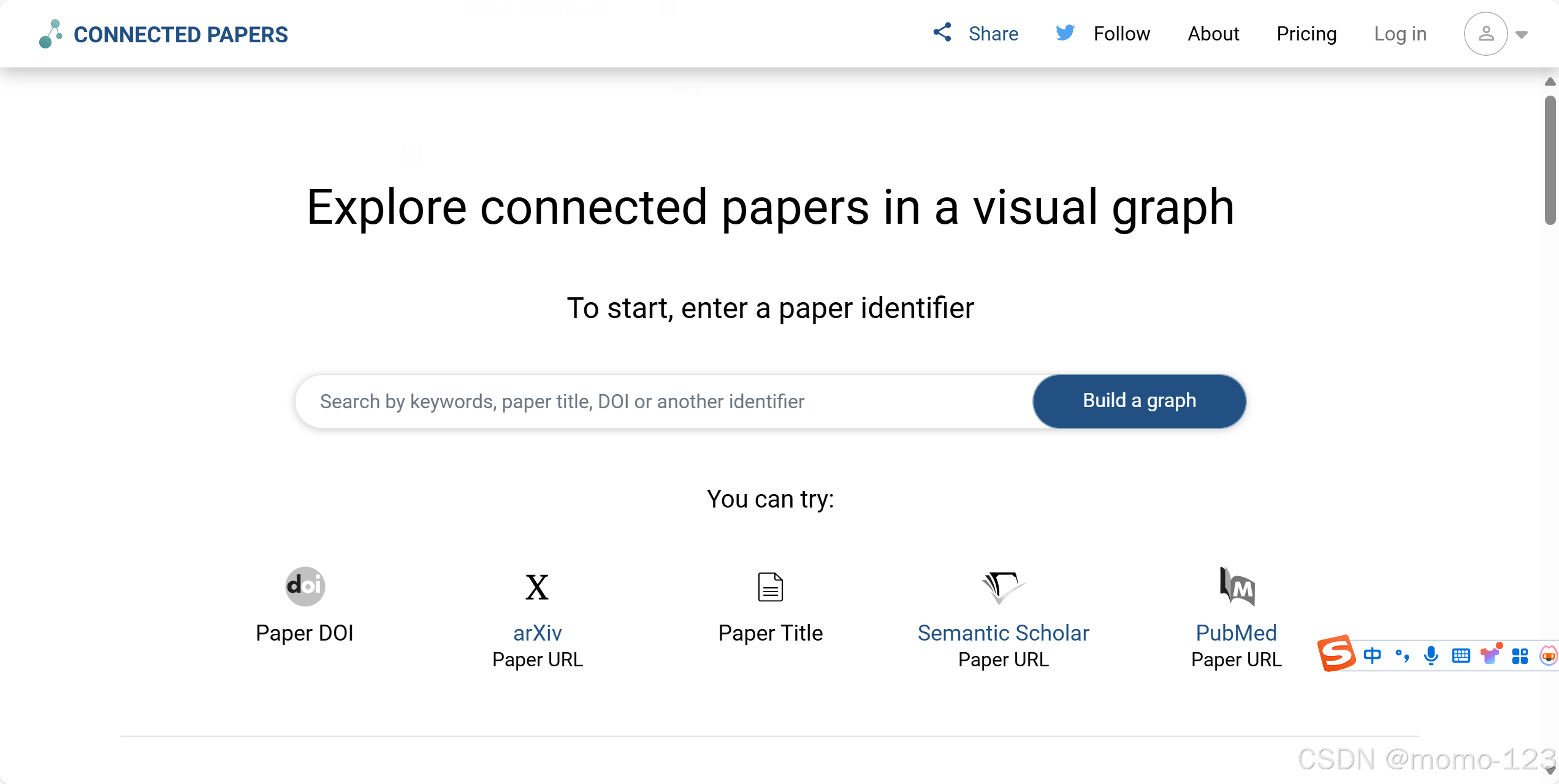This screenshot has width=1559, height=784.
Task: Open the Pricing page
Action: pos(1306,34)
